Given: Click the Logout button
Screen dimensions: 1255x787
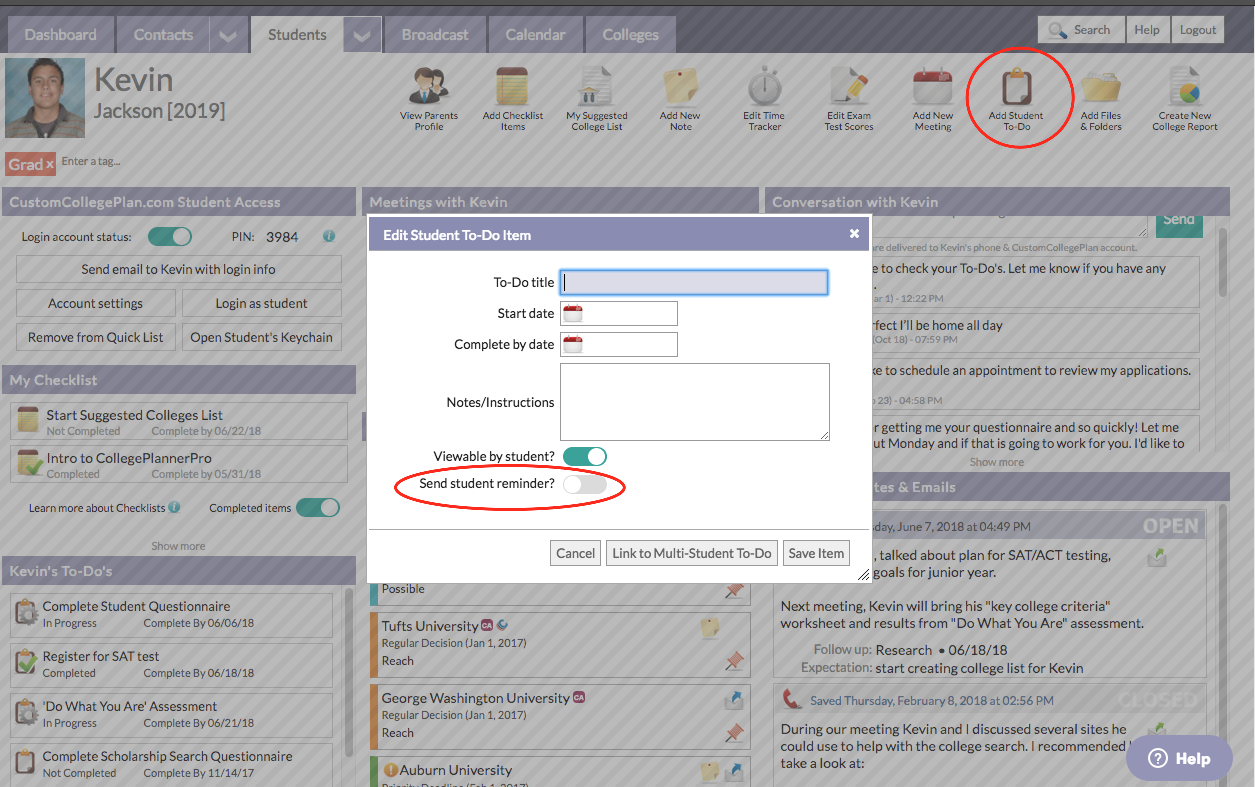Looking at the screenshot, I should [1198, 30].
